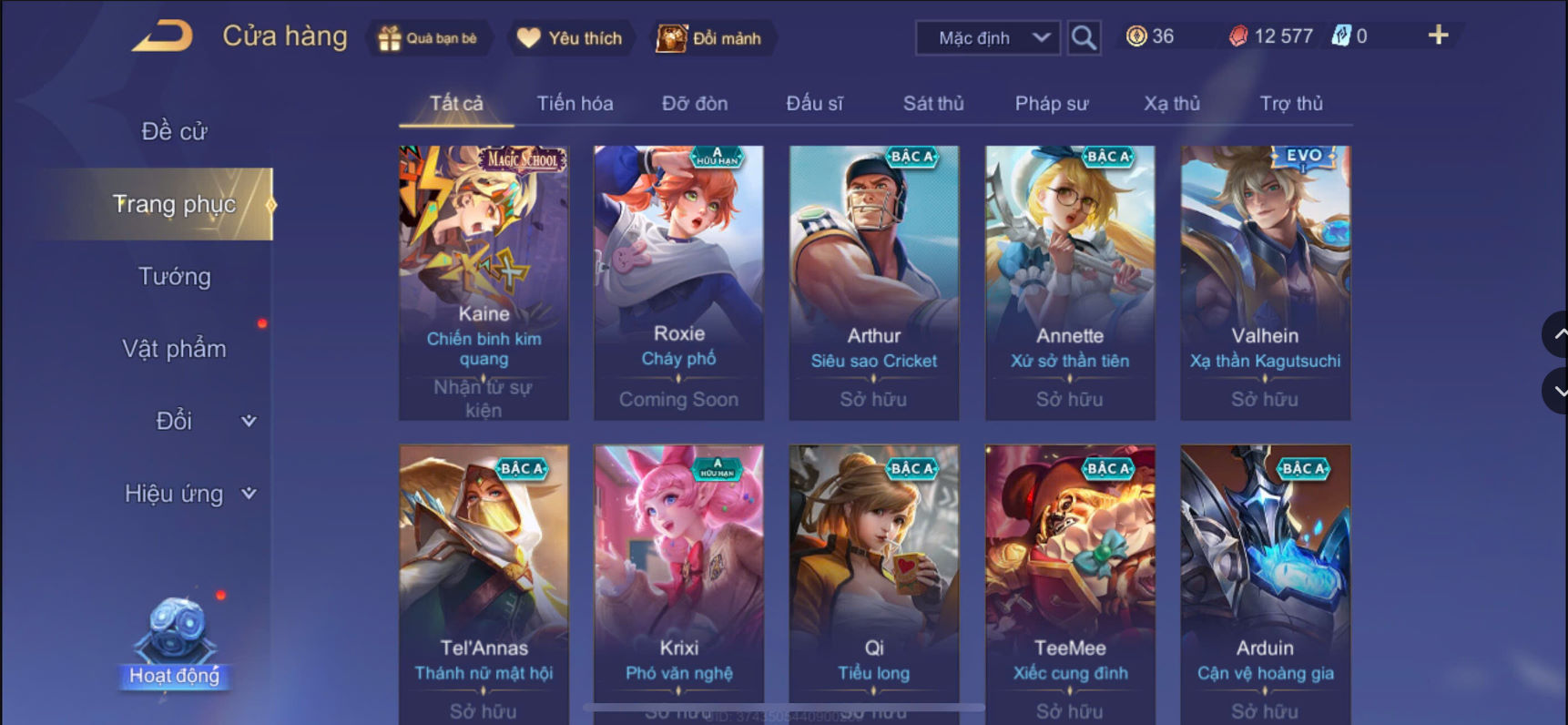The height and width of the screenshot is (725, 1568).
Task: Tap the plus icon to add currency
Action: [1438, 36]
